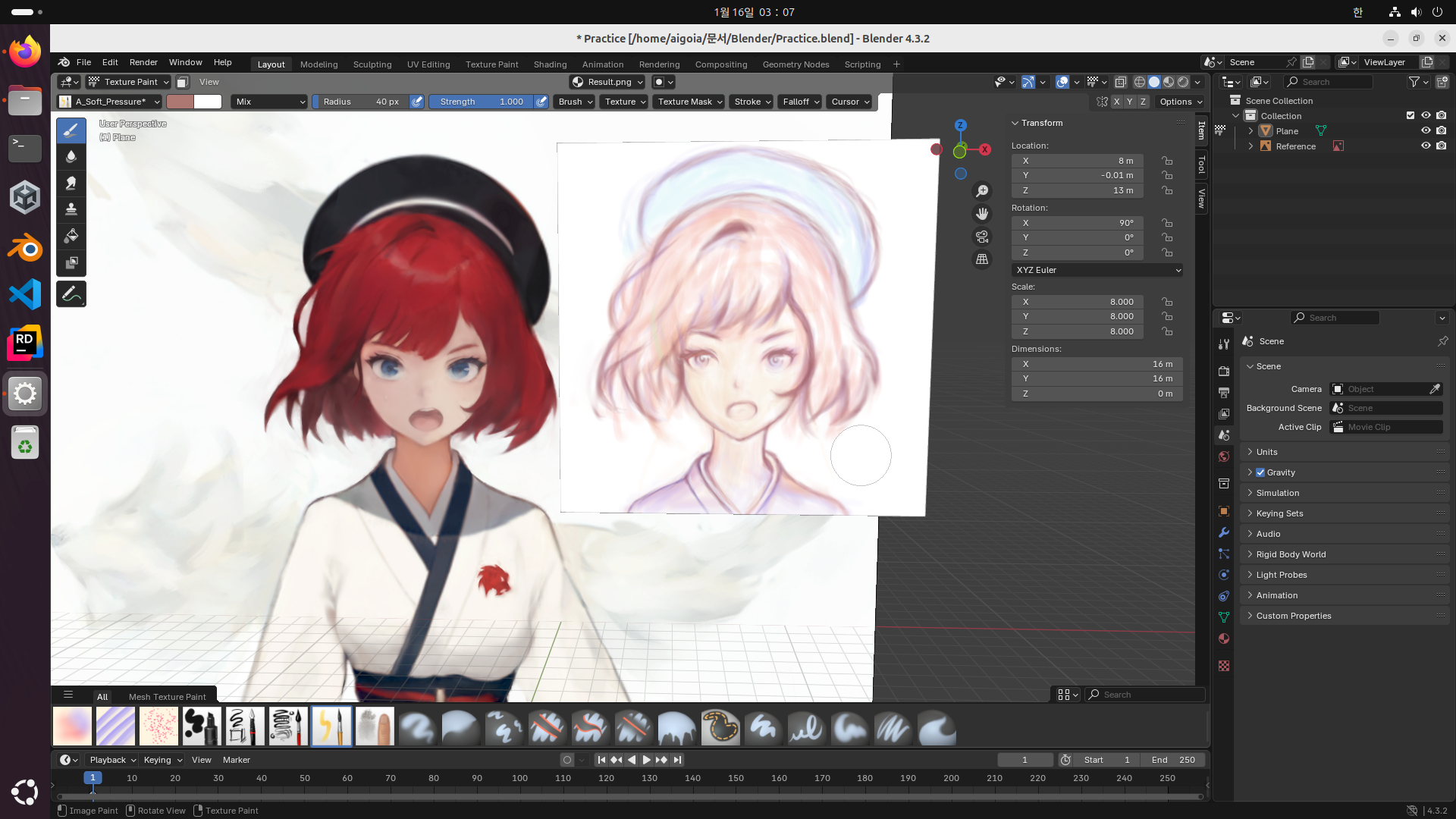Hide the Plane object in outliner
Viewport: 1456px width, 819px height.
(1426, 130)
